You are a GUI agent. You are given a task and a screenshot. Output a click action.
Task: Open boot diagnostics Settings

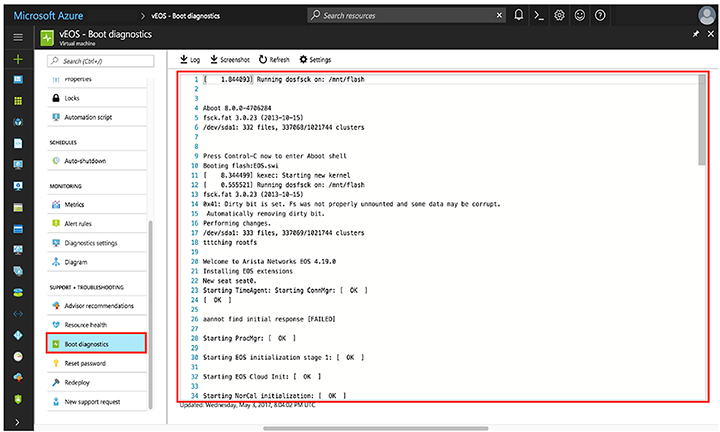click(x=315, y=60)
